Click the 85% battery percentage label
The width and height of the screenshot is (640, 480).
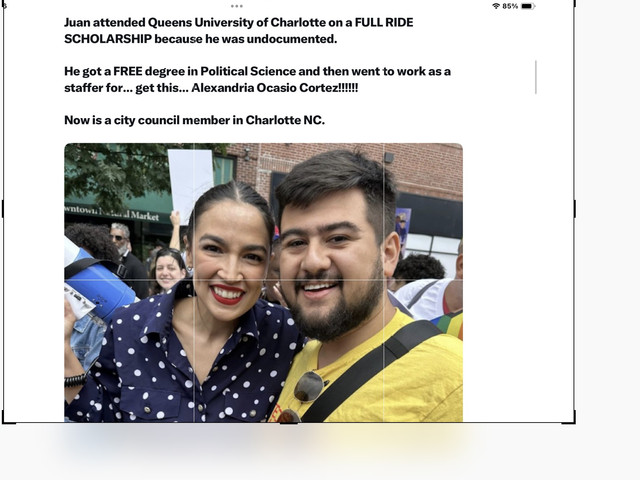click(x=510, y=6)
